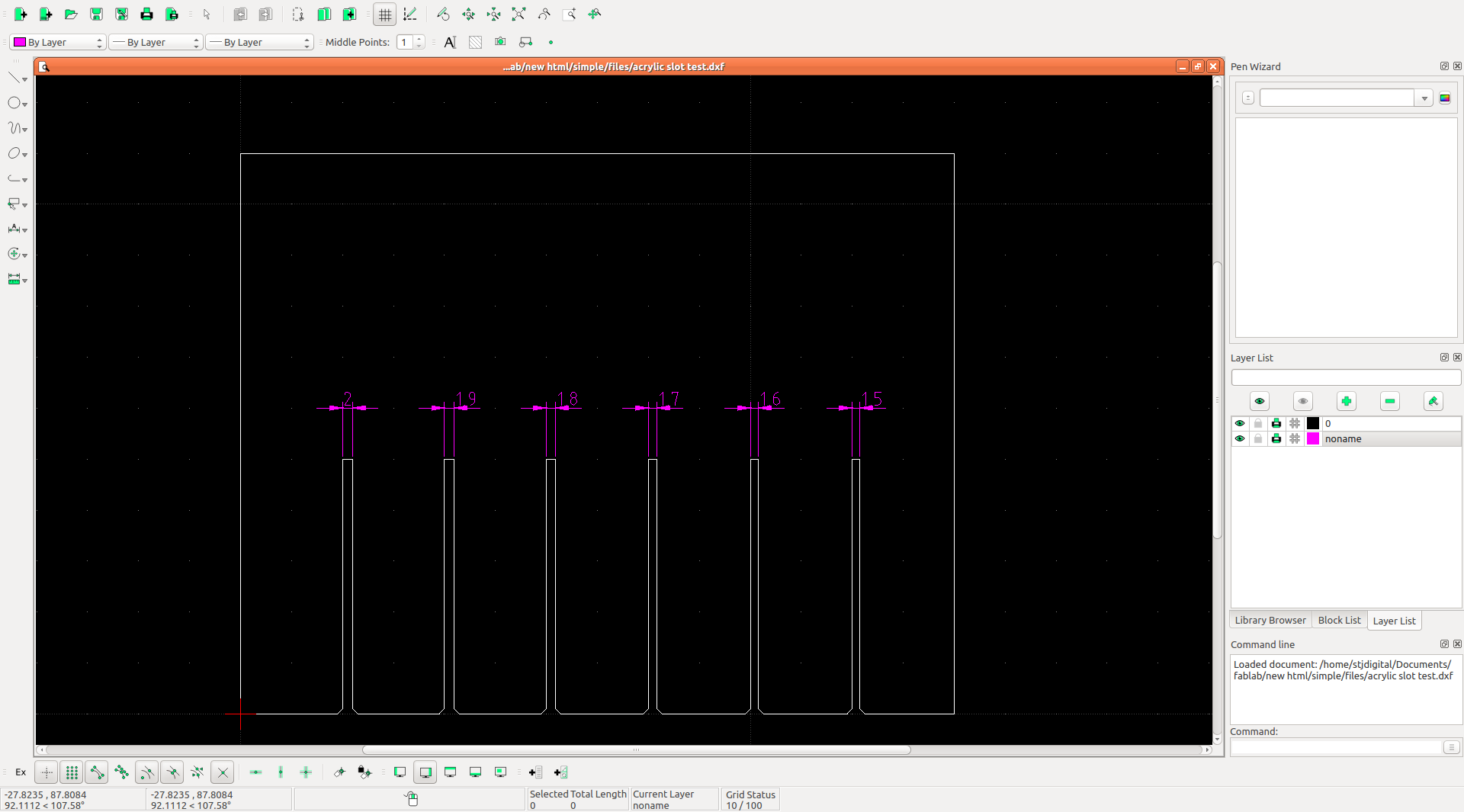Open the line type By Layer dropdown

[x=259, y=42]
